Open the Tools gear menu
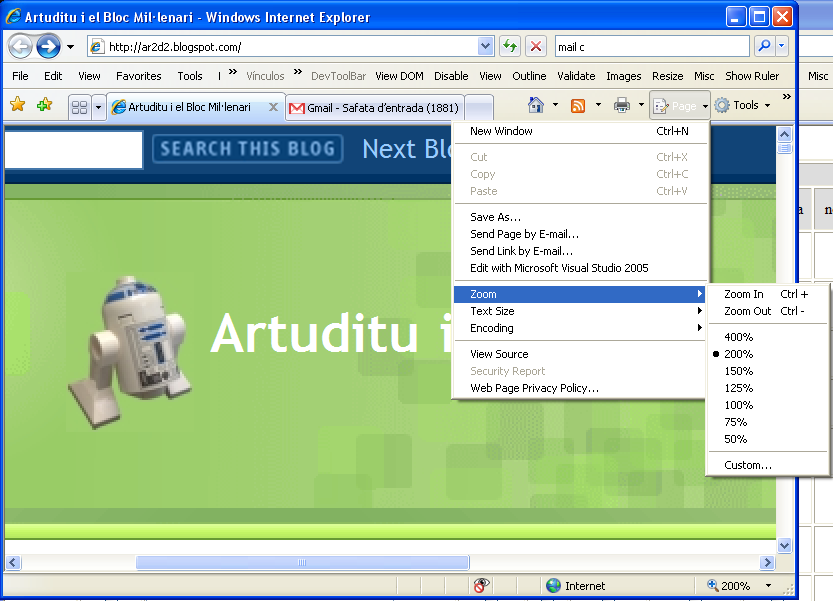This screenshot has height=601, width=833. tap(742, 105)
